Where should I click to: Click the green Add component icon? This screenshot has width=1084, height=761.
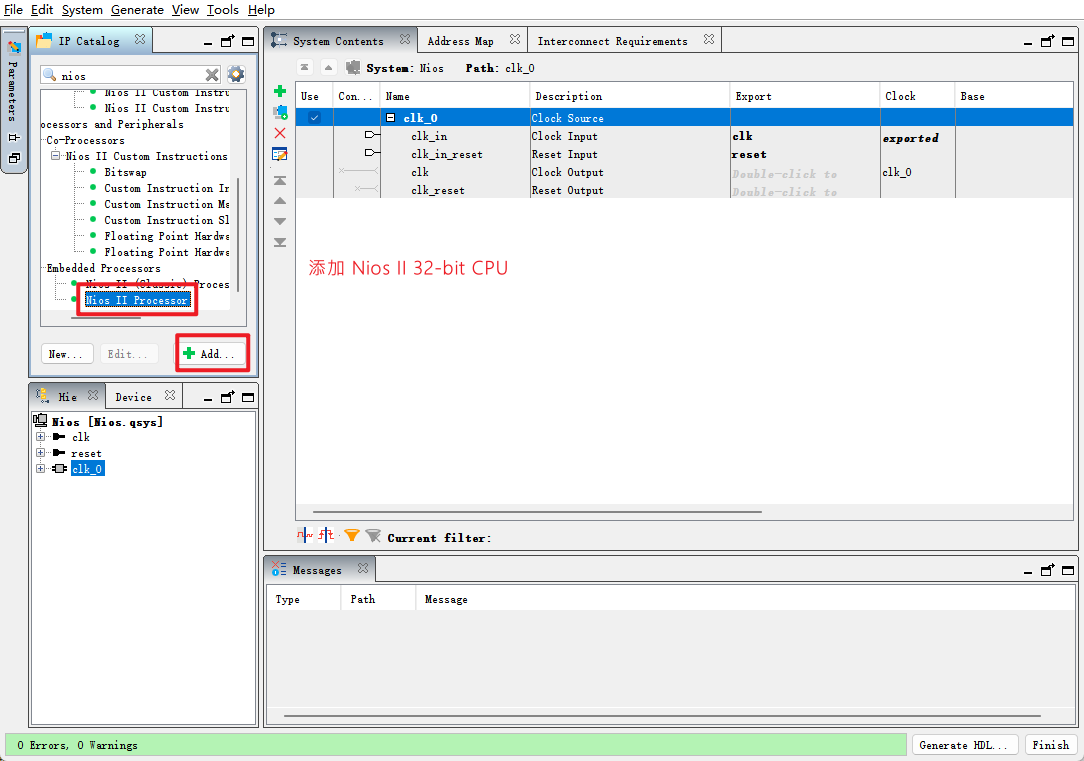[279, 91]
